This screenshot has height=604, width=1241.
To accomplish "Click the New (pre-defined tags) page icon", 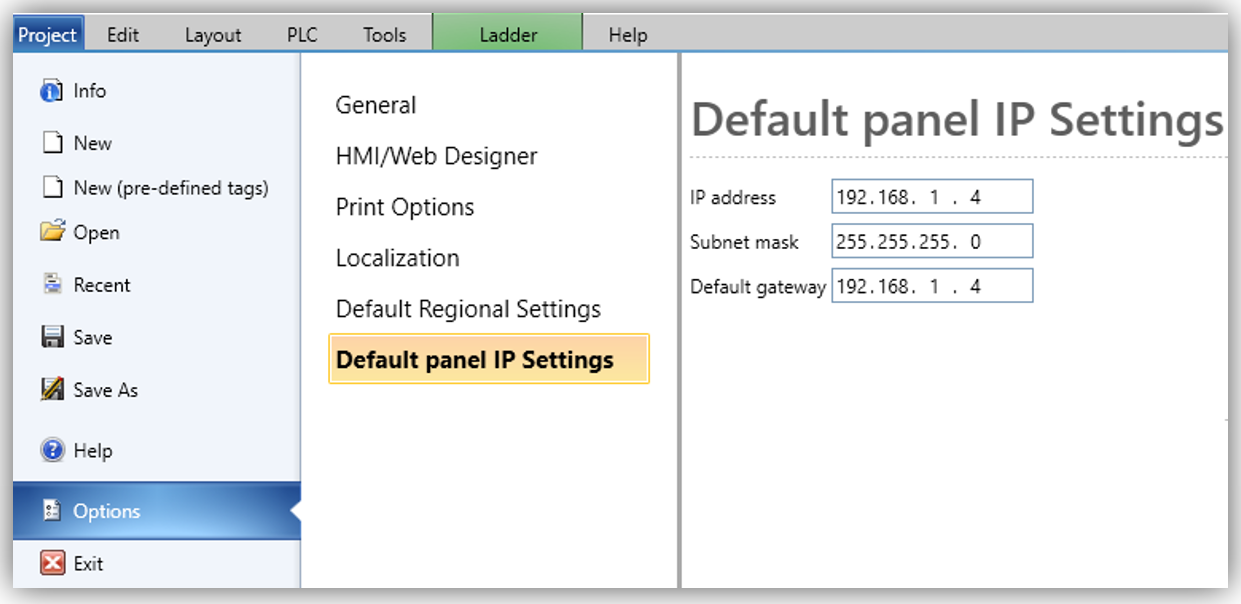I will click(x=52, y=187).
